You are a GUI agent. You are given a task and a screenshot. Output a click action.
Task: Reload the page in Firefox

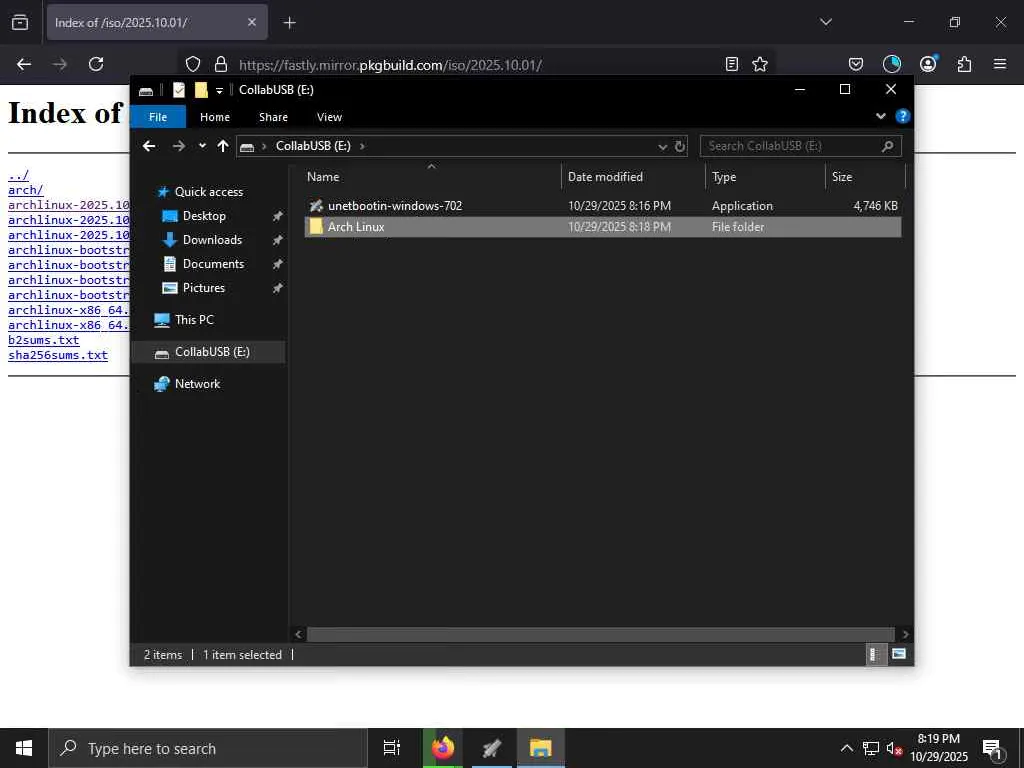click(x=96, y=64)
